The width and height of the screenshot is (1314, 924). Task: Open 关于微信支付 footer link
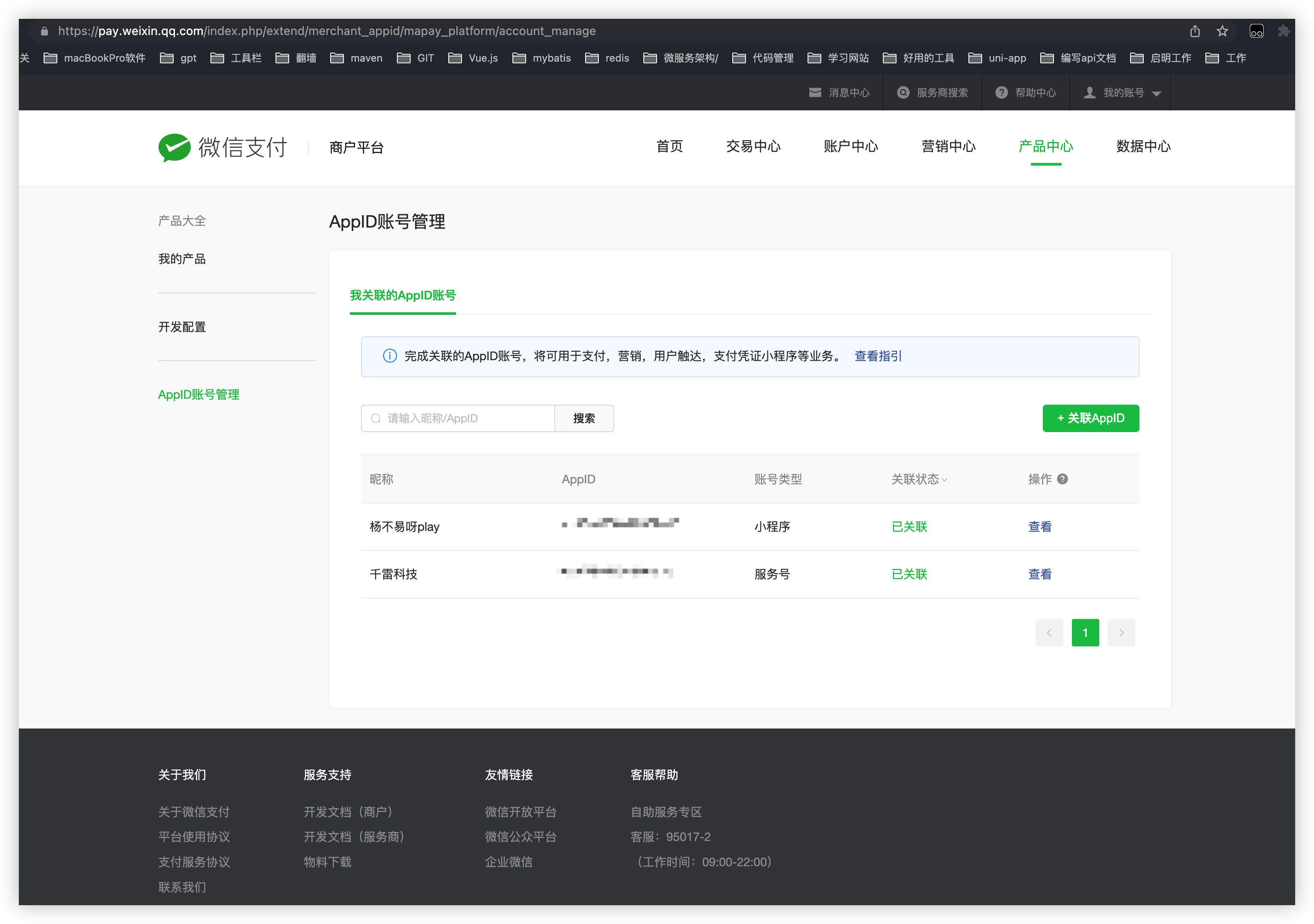click(194, 812)
